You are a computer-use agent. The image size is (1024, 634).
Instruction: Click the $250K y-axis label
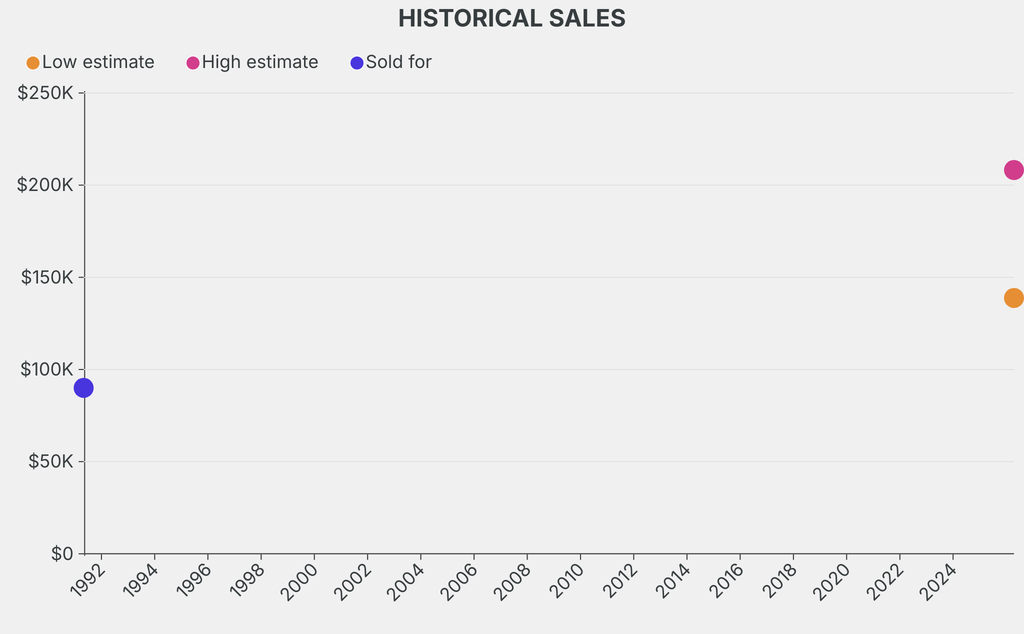46,93
